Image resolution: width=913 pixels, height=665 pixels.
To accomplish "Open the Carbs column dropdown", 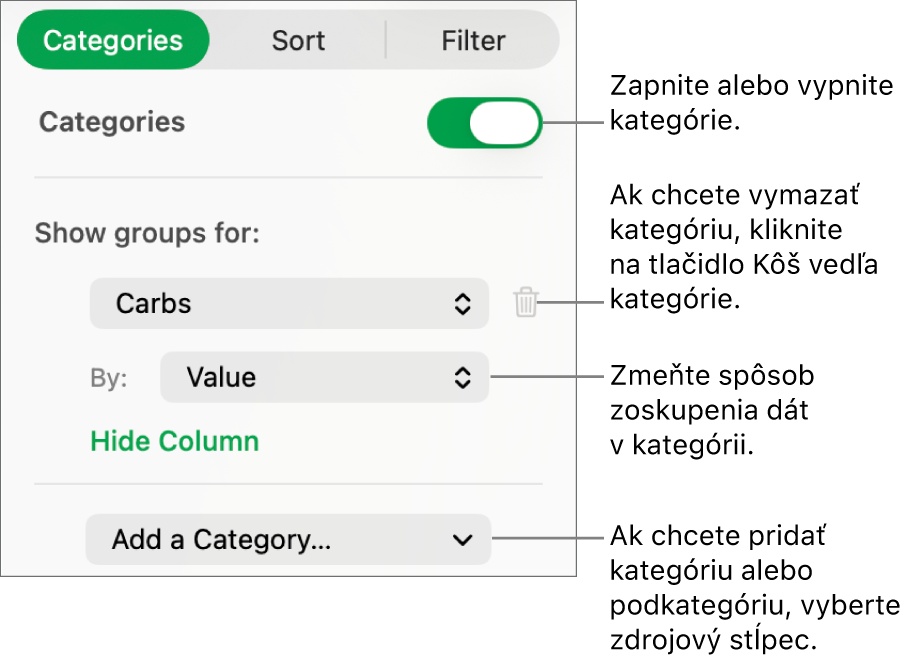I will (x=289, y=304).
